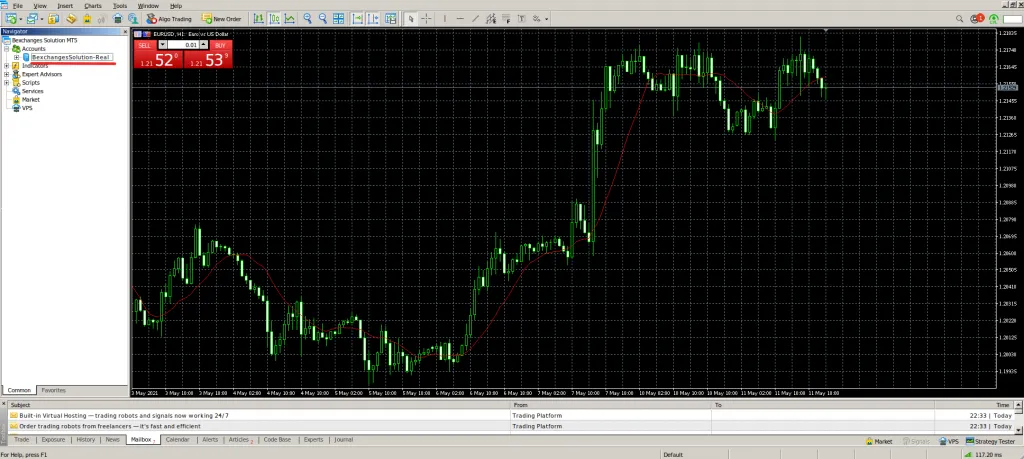This screenshot has width=1024, height=459.
Task: Switch chart to bar chart
Action: coord(259,18)
